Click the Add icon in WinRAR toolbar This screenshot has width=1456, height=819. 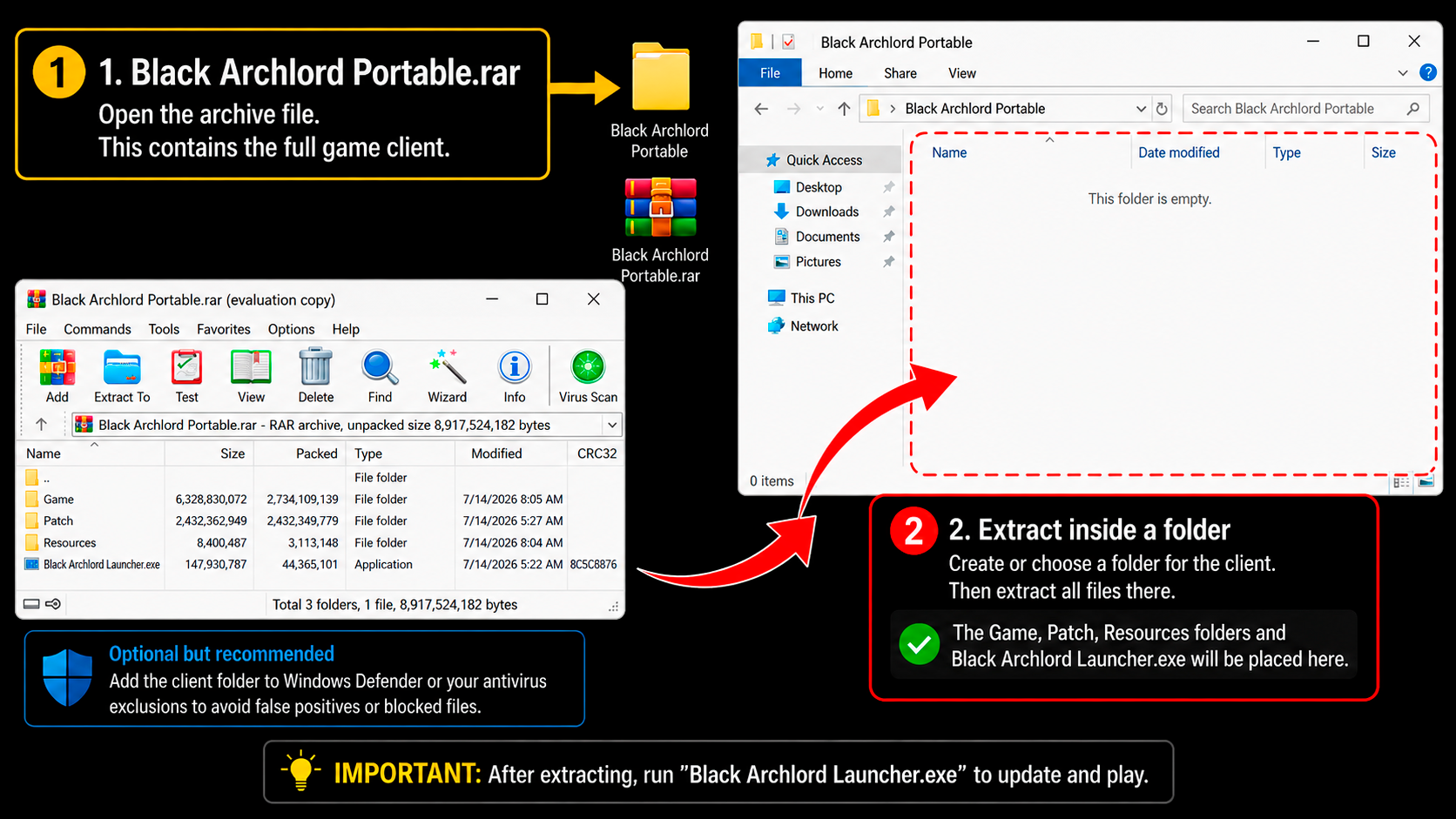[57, 376]
